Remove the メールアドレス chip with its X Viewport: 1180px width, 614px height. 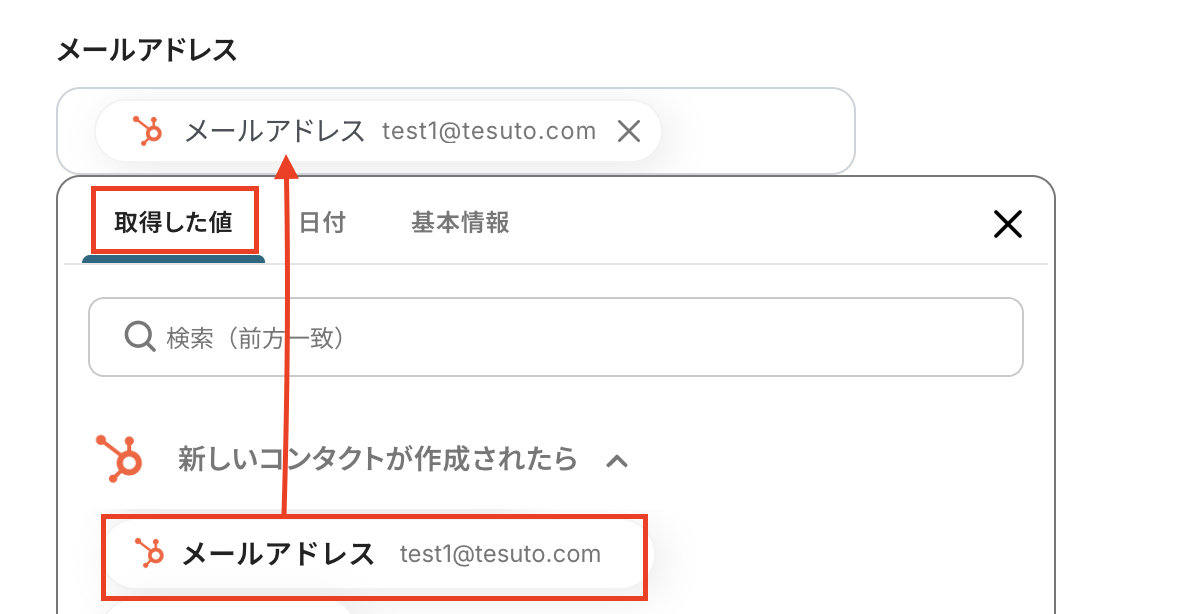click(x=629, y=131)
